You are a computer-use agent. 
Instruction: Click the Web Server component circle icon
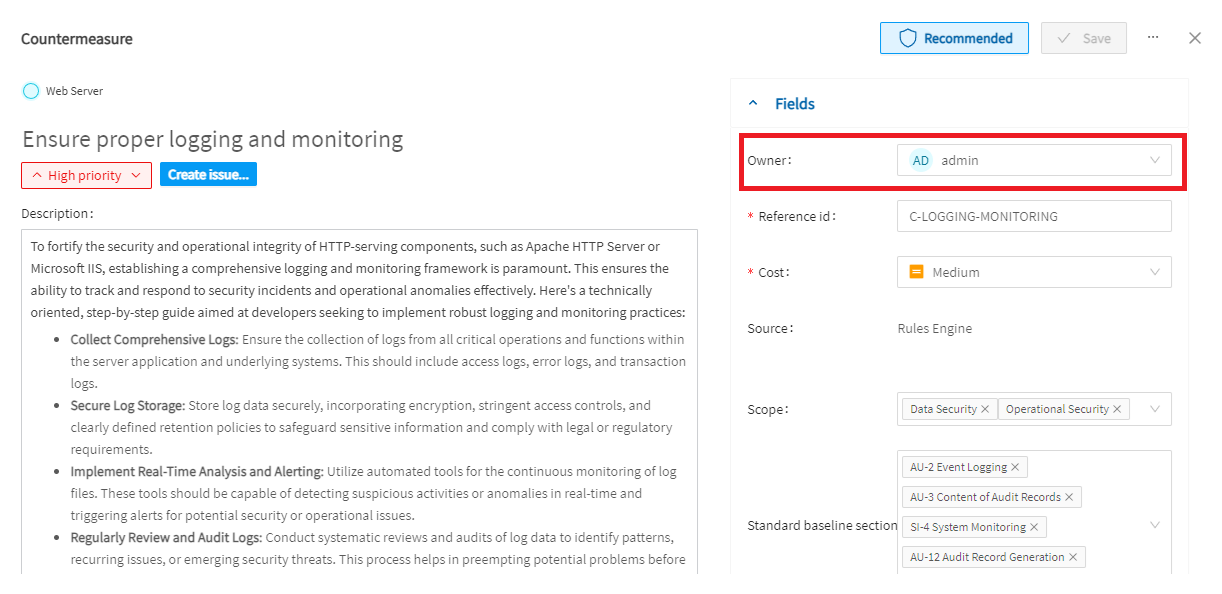[x=31, y=91]
